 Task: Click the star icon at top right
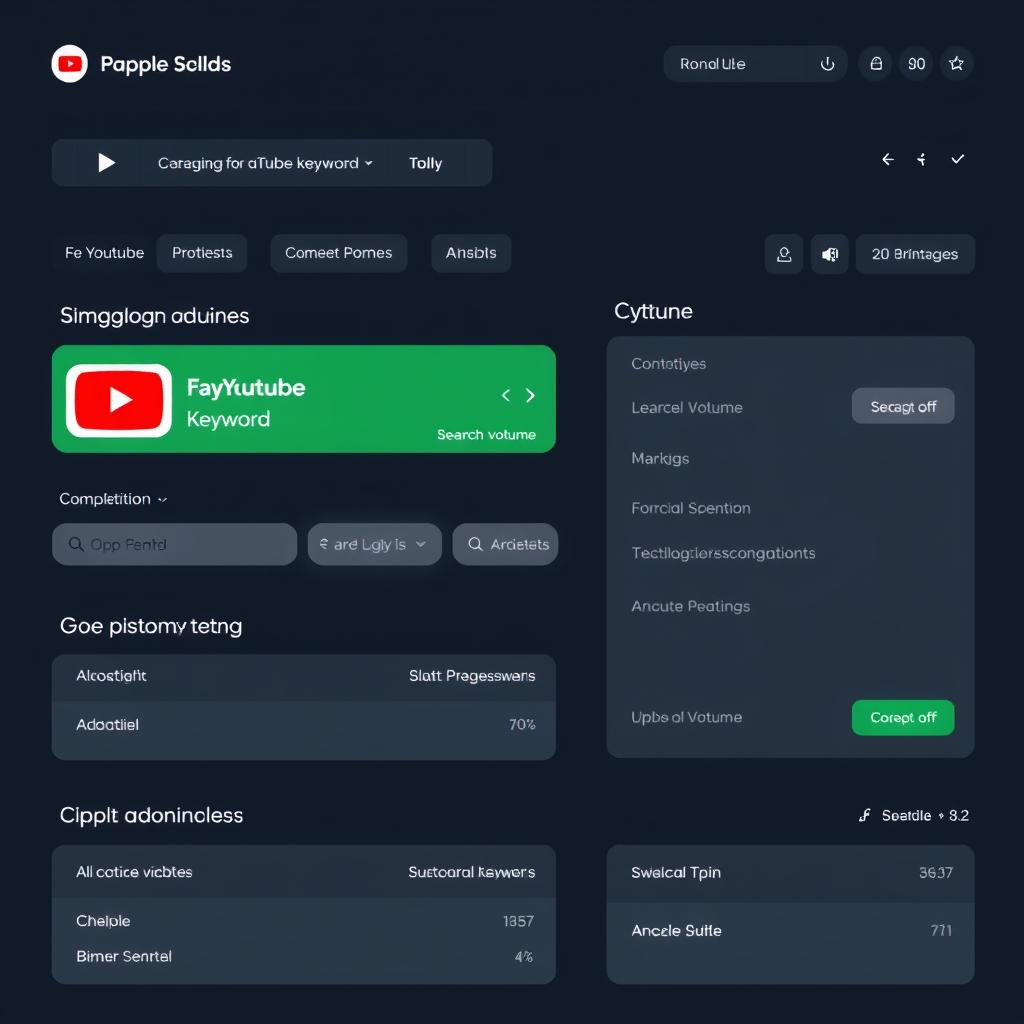click(x=956, y=63)
